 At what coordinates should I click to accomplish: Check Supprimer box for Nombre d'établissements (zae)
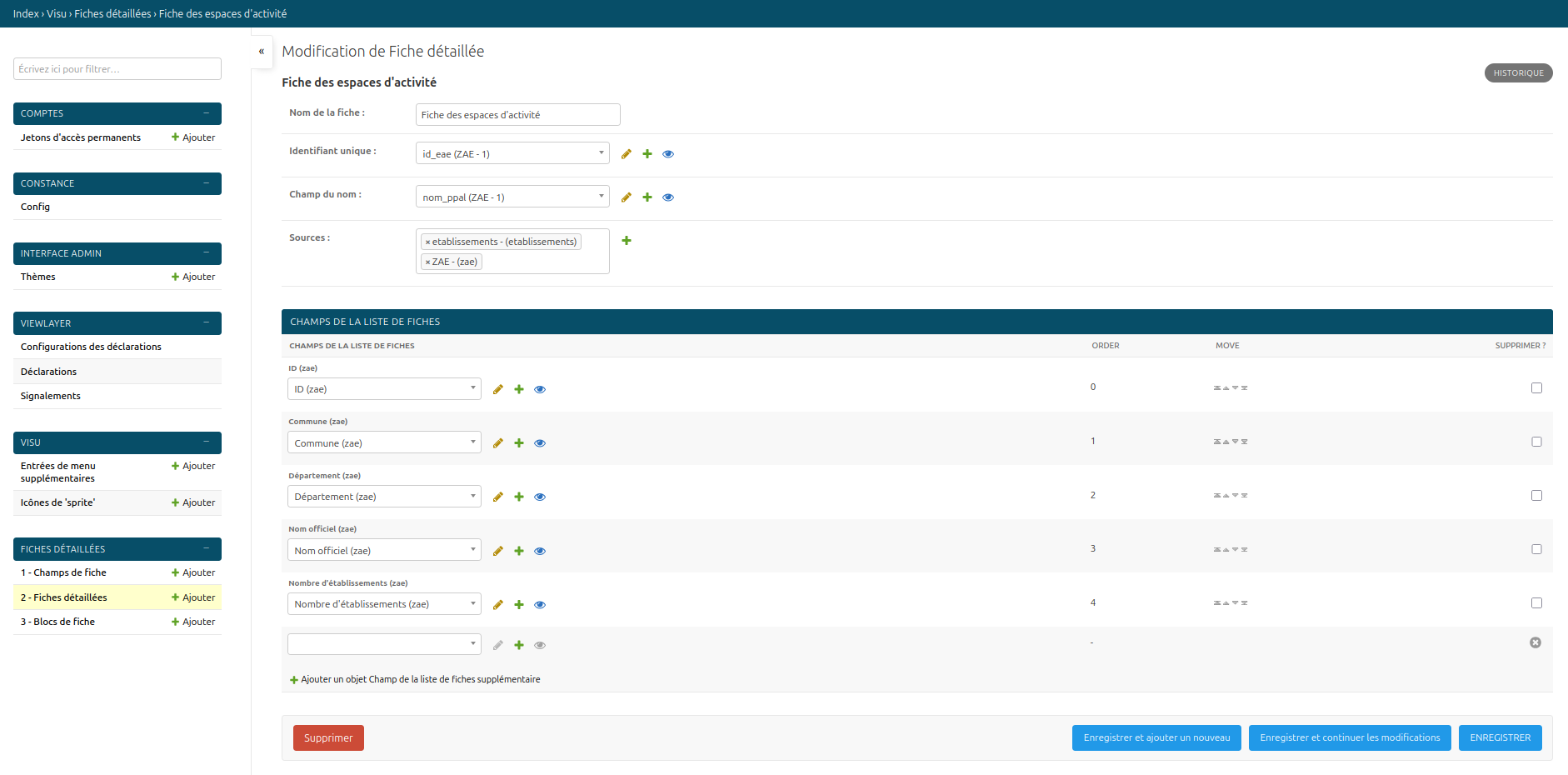(x=1536, y=602)
